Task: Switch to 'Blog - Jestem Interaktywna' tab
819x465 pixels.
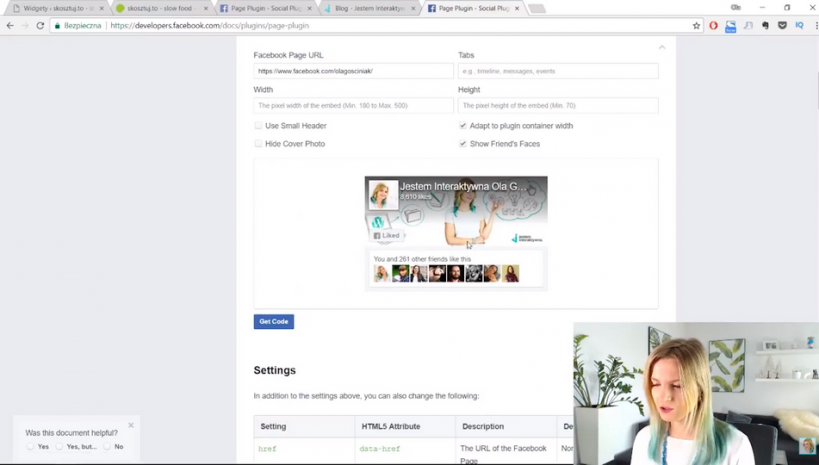Action: [368, 8]
